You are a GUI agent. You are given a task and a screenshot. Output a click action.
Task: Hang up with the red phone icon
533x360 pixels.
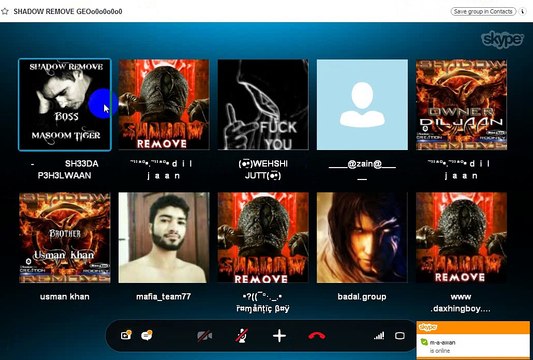pyautogui.click(x=317, y=336)
